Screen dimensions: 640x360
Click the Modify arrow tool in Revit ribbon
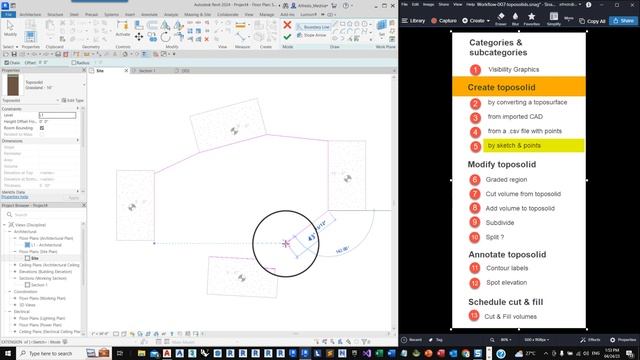pyautogui.click(x=10, y=28)
